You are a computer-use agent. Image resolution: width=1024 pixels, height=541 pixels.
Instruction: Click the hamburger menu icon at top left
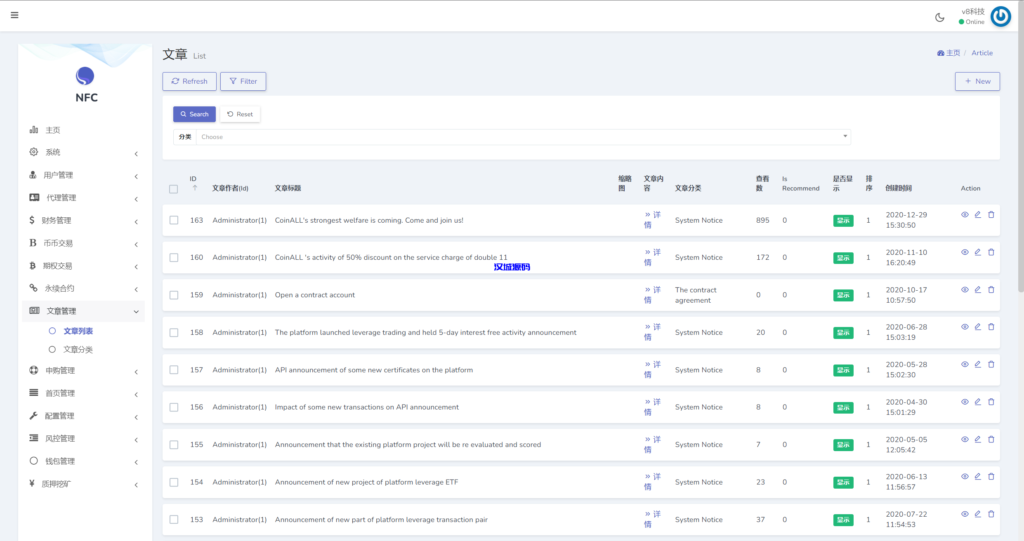[x=14, y=15]
